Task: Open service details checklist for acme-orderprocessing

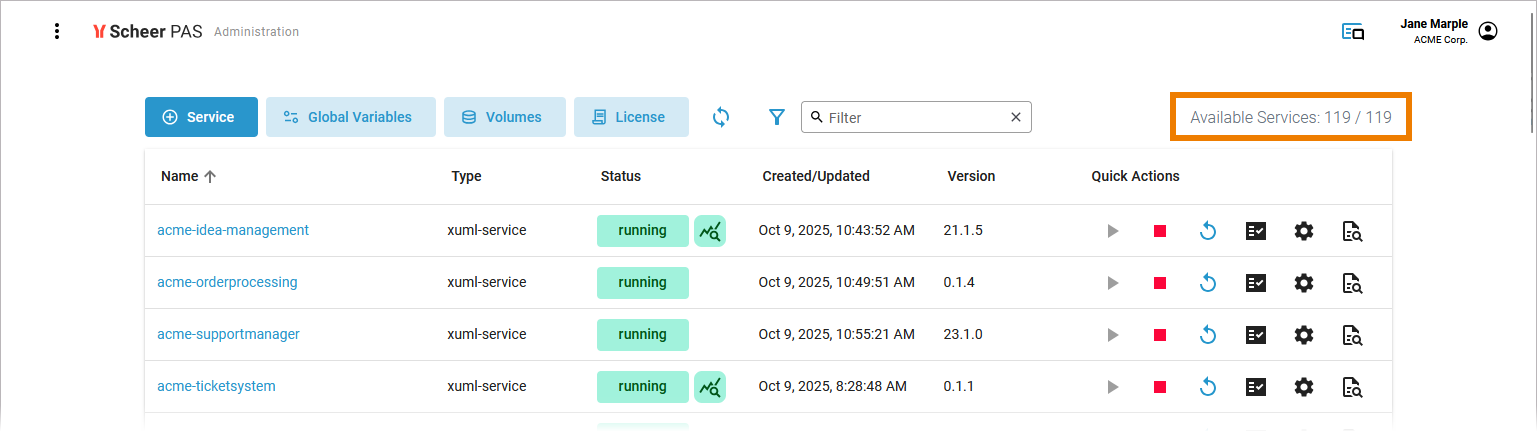Action: point(1255,283)
